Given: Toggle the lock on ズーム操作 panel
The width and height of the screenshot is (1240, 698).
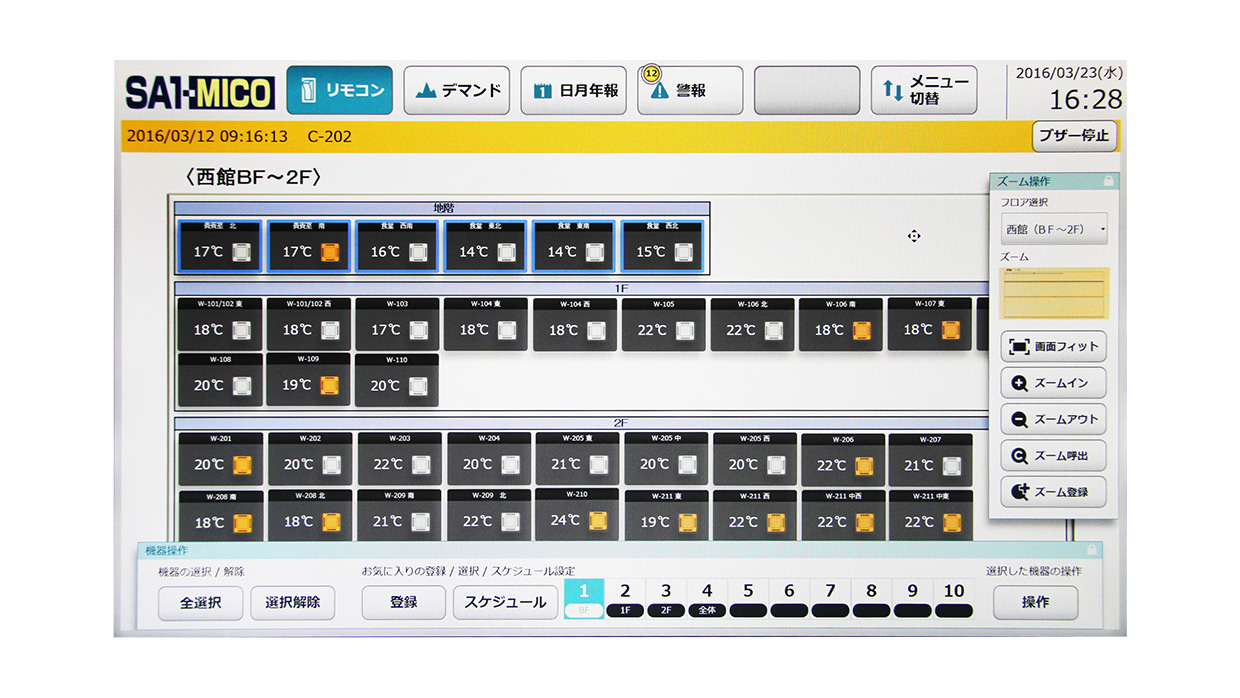Looking at the screenshot, I should point(1108,181).
